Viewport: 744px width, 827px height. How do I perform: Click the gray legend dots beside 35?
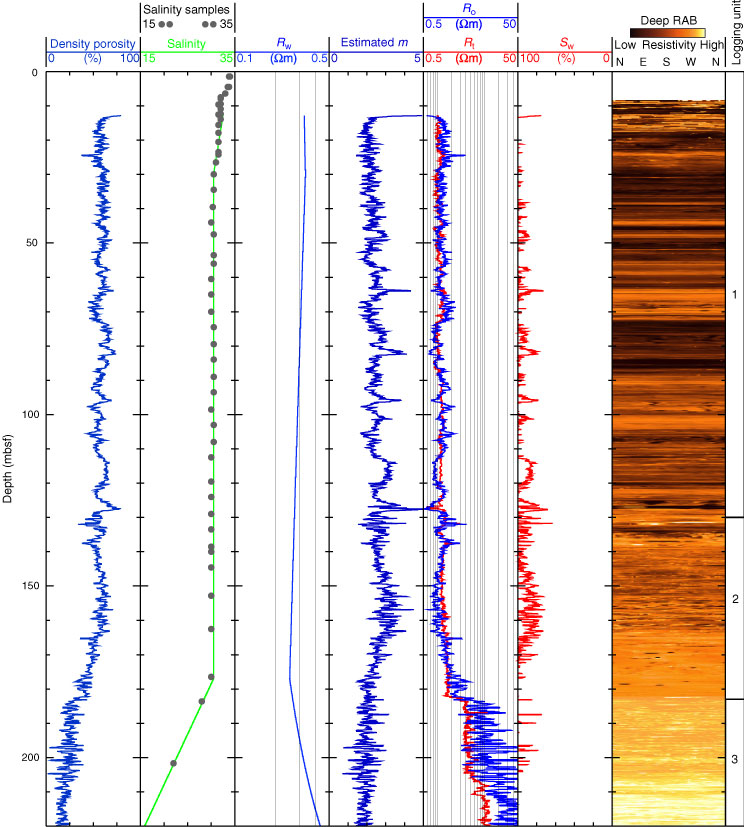(210, 23)
